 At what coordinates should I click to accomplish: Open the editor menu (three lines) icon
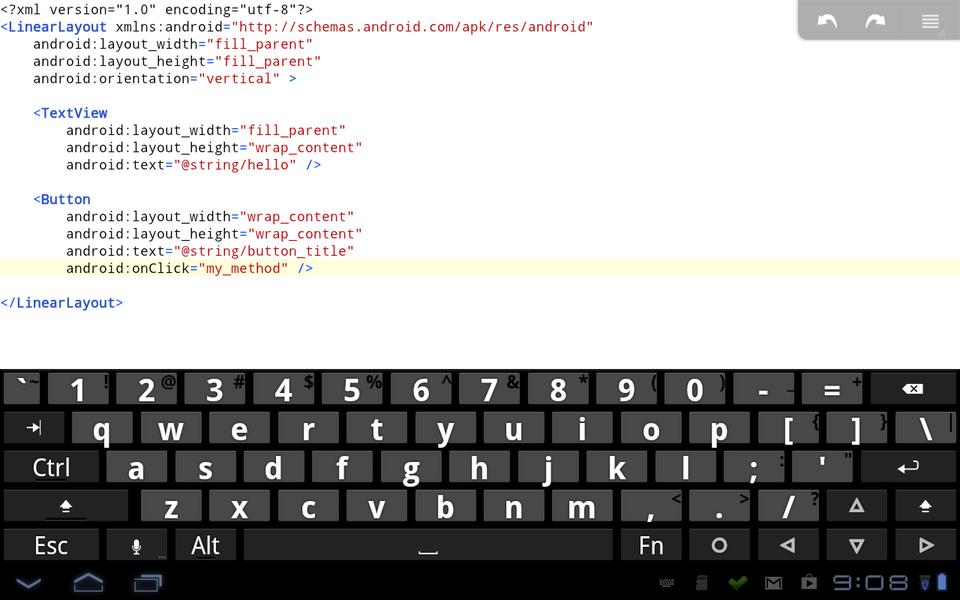(x=930, y=21)
